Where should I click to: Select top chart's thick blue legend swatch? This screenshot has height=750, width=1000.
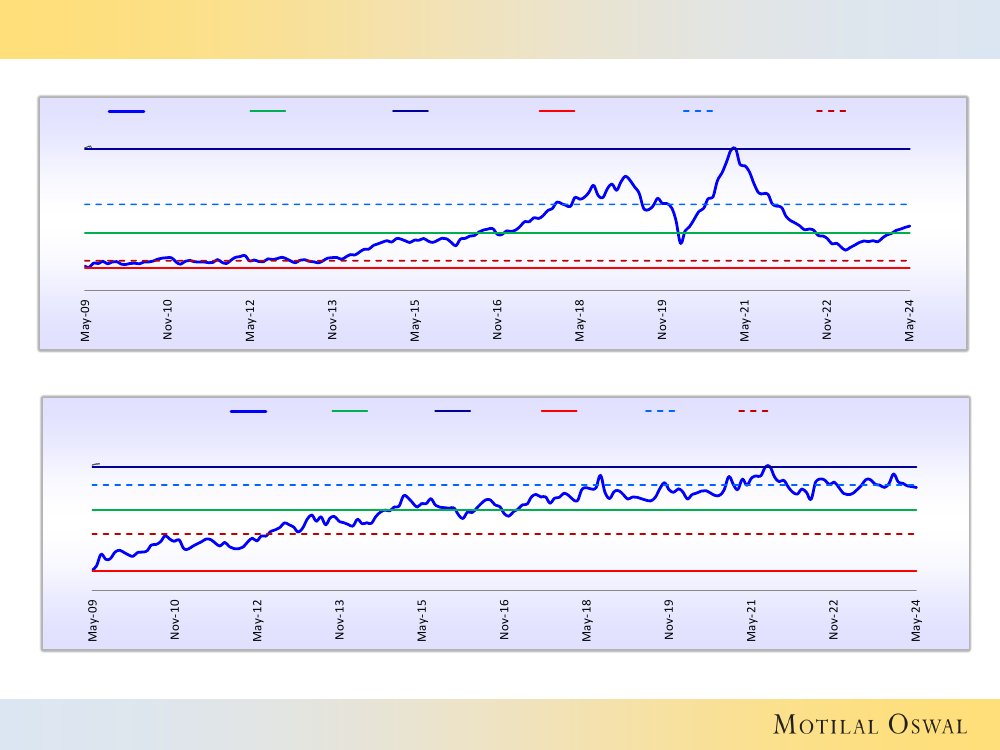(126, 111)
